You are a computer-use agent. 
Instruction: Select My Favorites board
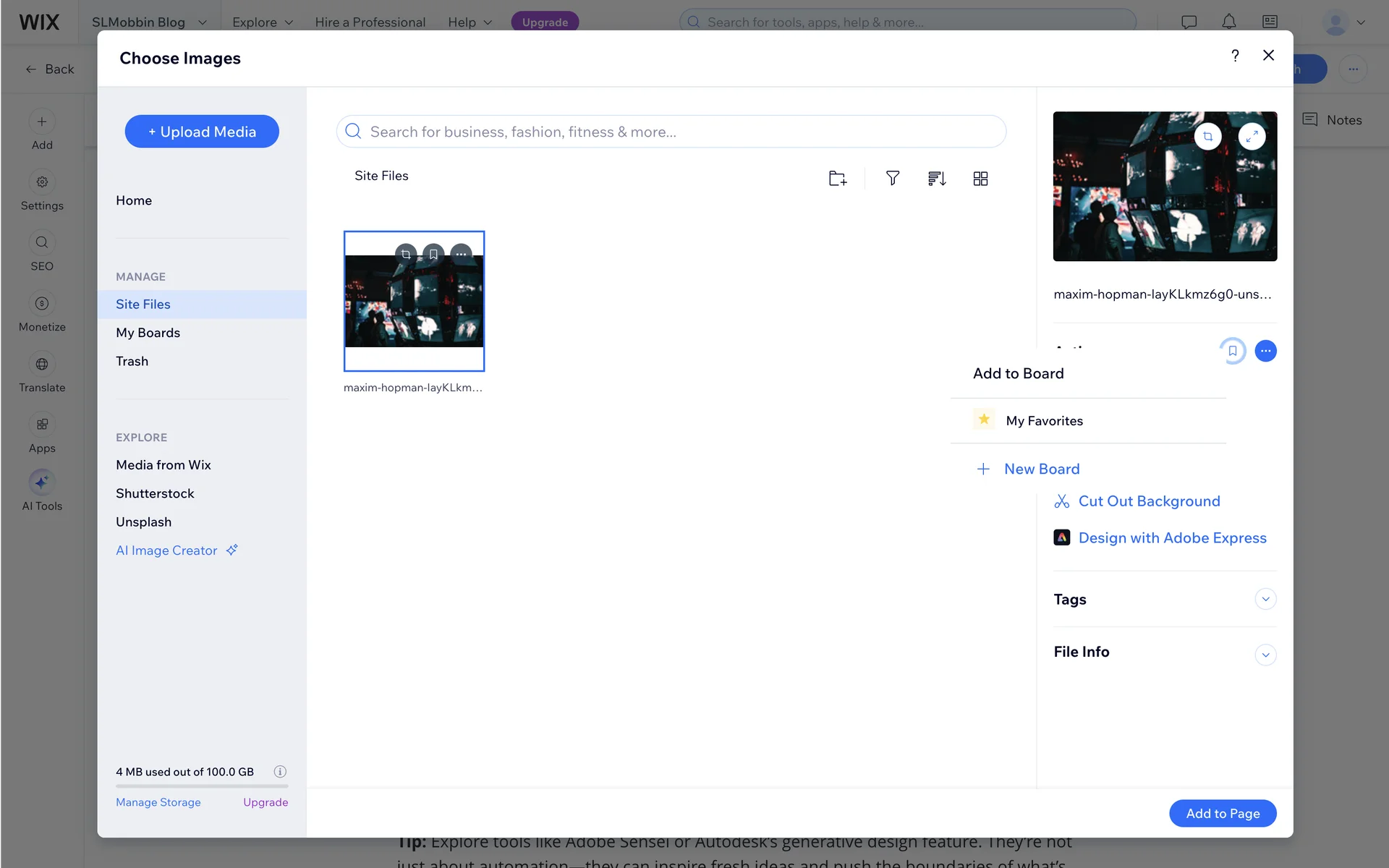pos(1044,421)
